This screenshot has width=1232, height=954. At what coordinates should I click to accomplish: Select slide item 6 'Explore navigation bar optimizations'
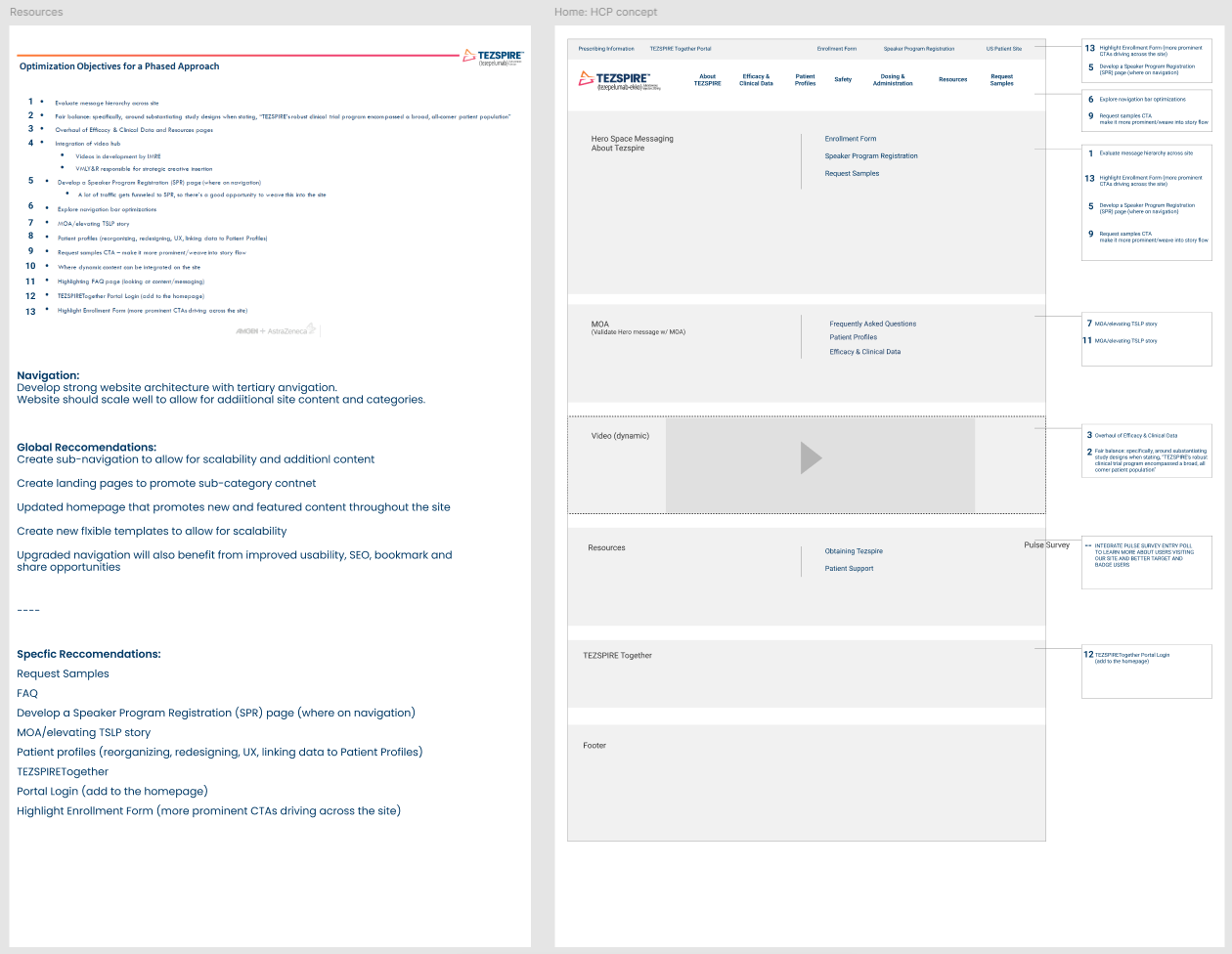click(107, 209)
